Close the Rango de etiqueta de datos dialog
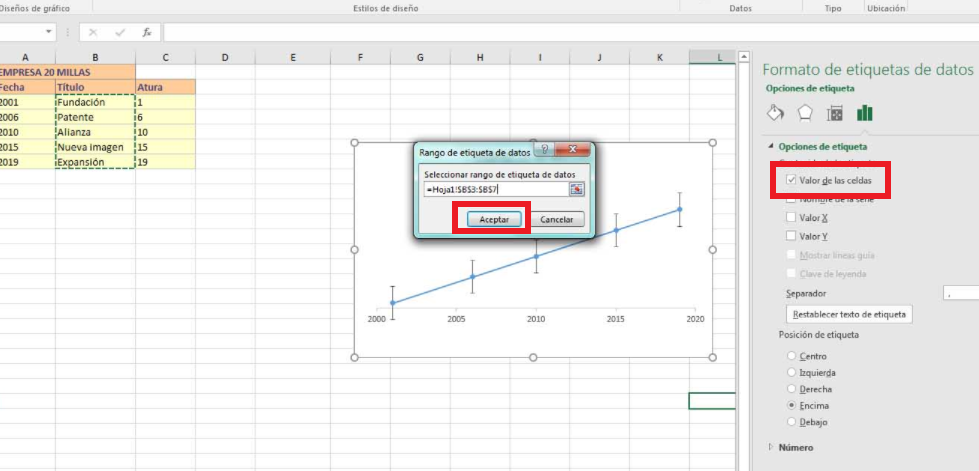 coord(572,150)
